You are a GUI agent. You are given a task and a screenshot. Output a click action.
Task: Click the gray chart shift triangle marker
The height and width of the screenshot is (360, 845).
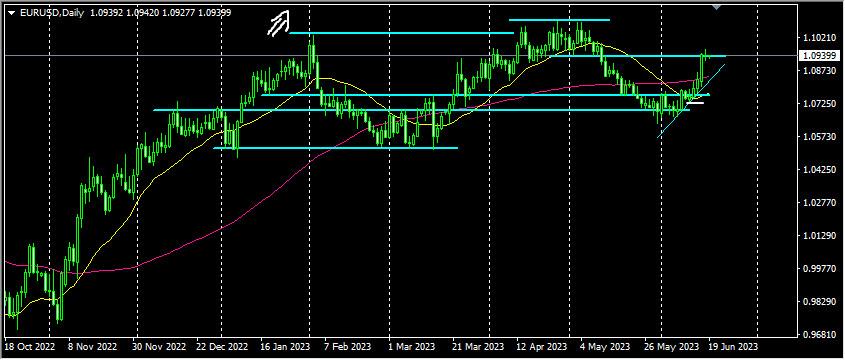[x=717, y=7]
